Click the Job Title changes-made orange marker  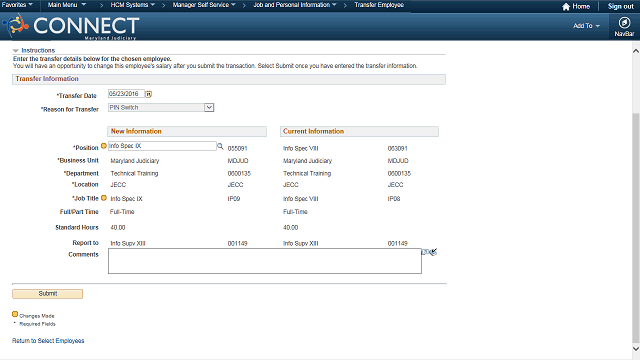104,198
